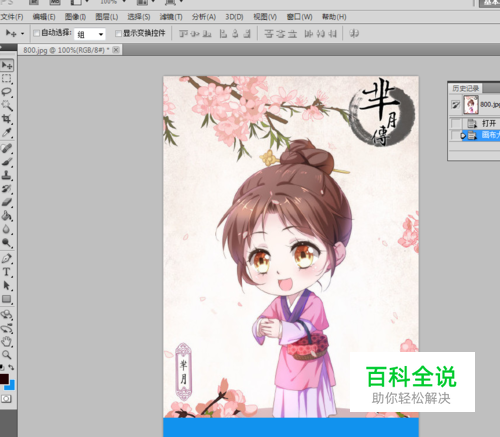Screen dimensions: 500x437
Task: Click distribute left edges icon
Action: (309, 34)
